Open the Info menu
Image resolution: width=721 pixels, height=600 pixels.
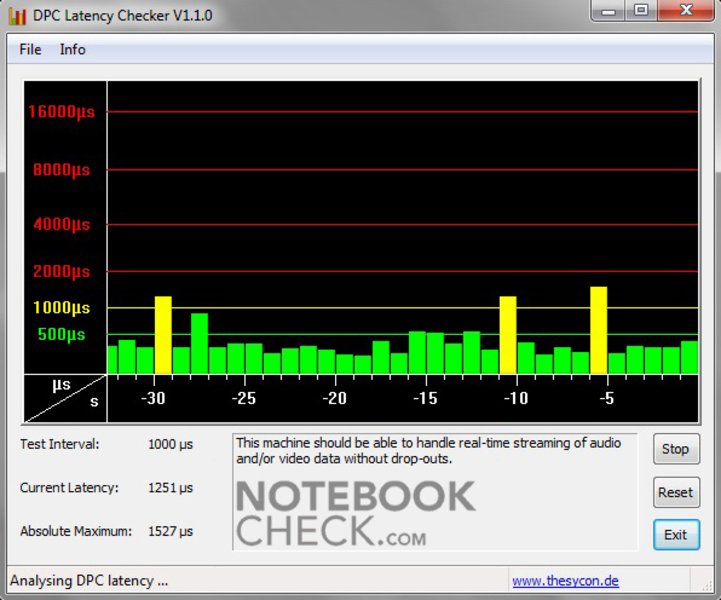(x=73, y=49)
